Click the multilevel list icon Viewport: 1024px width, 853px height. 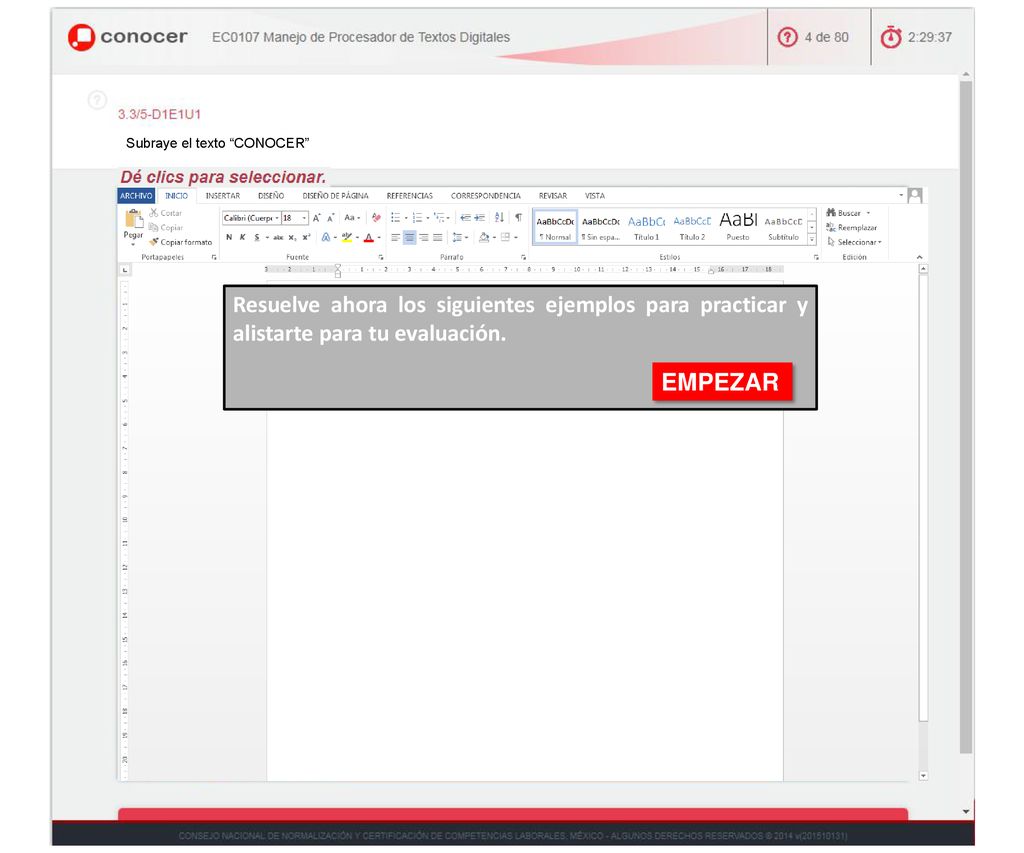click(440, 218)
